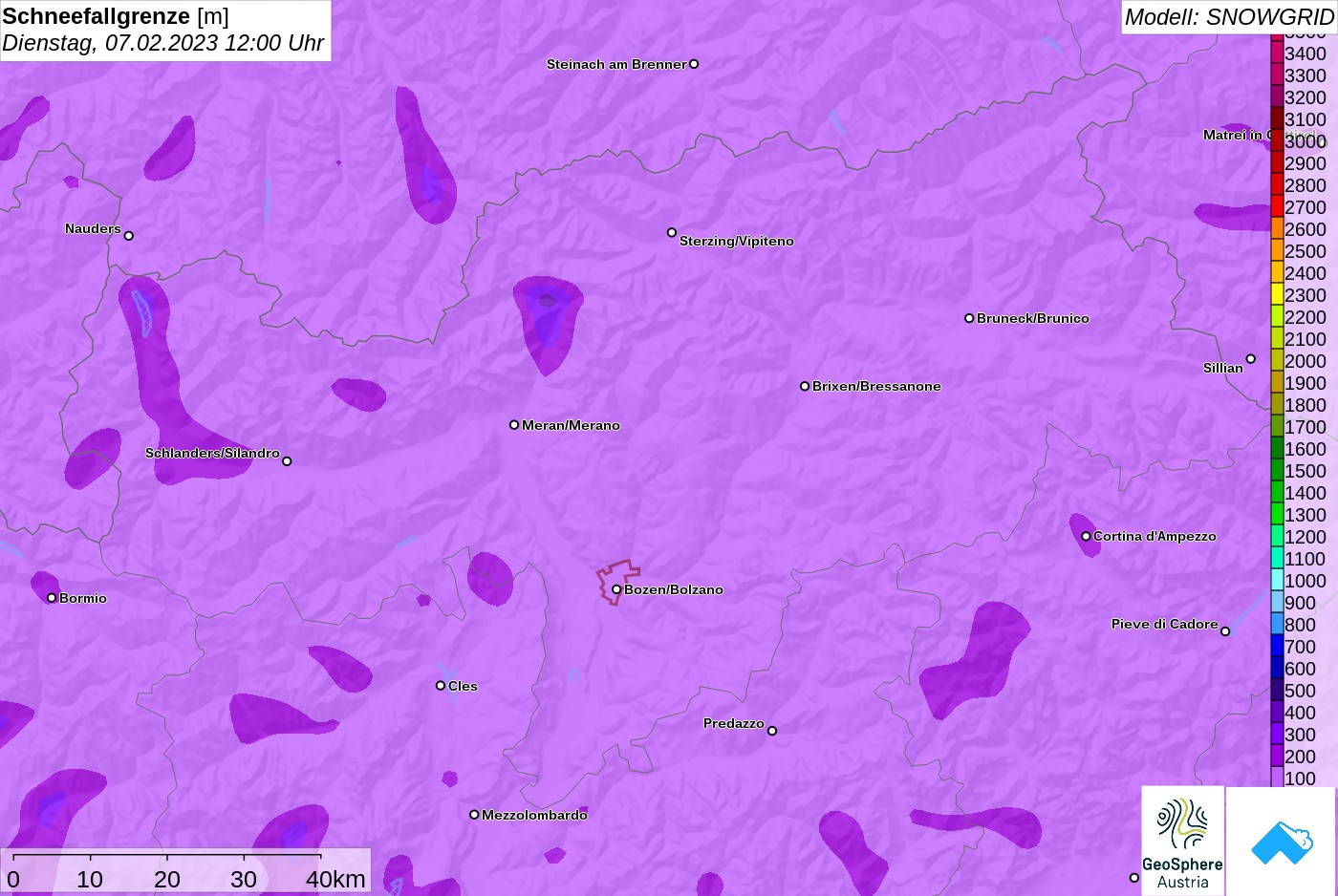1338x896 pixels.
Task: Click the Steinach am Brenner text label
Action: click(x=616, y=64)
